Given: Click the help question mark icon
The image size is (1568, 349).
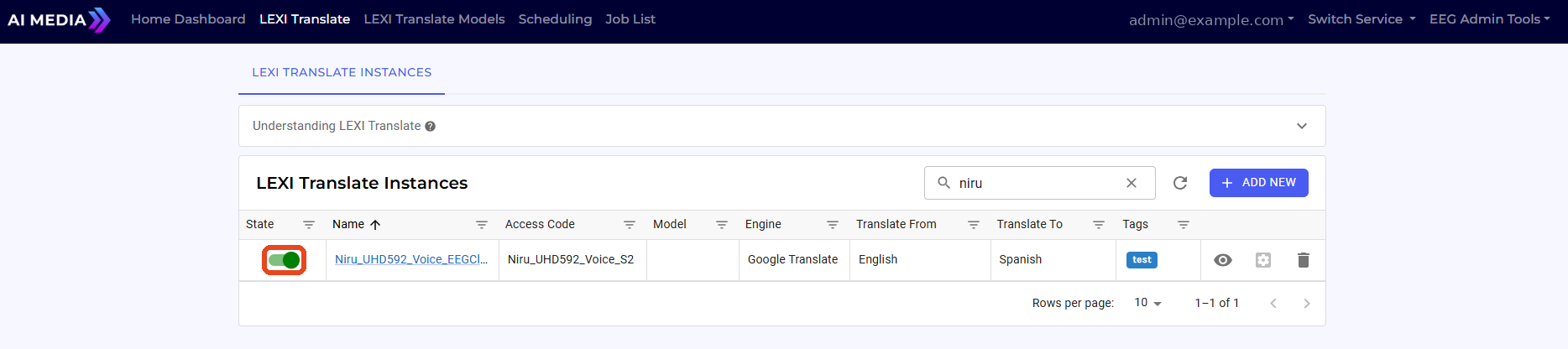Looking at the screenshot, I should coord(430,127).
